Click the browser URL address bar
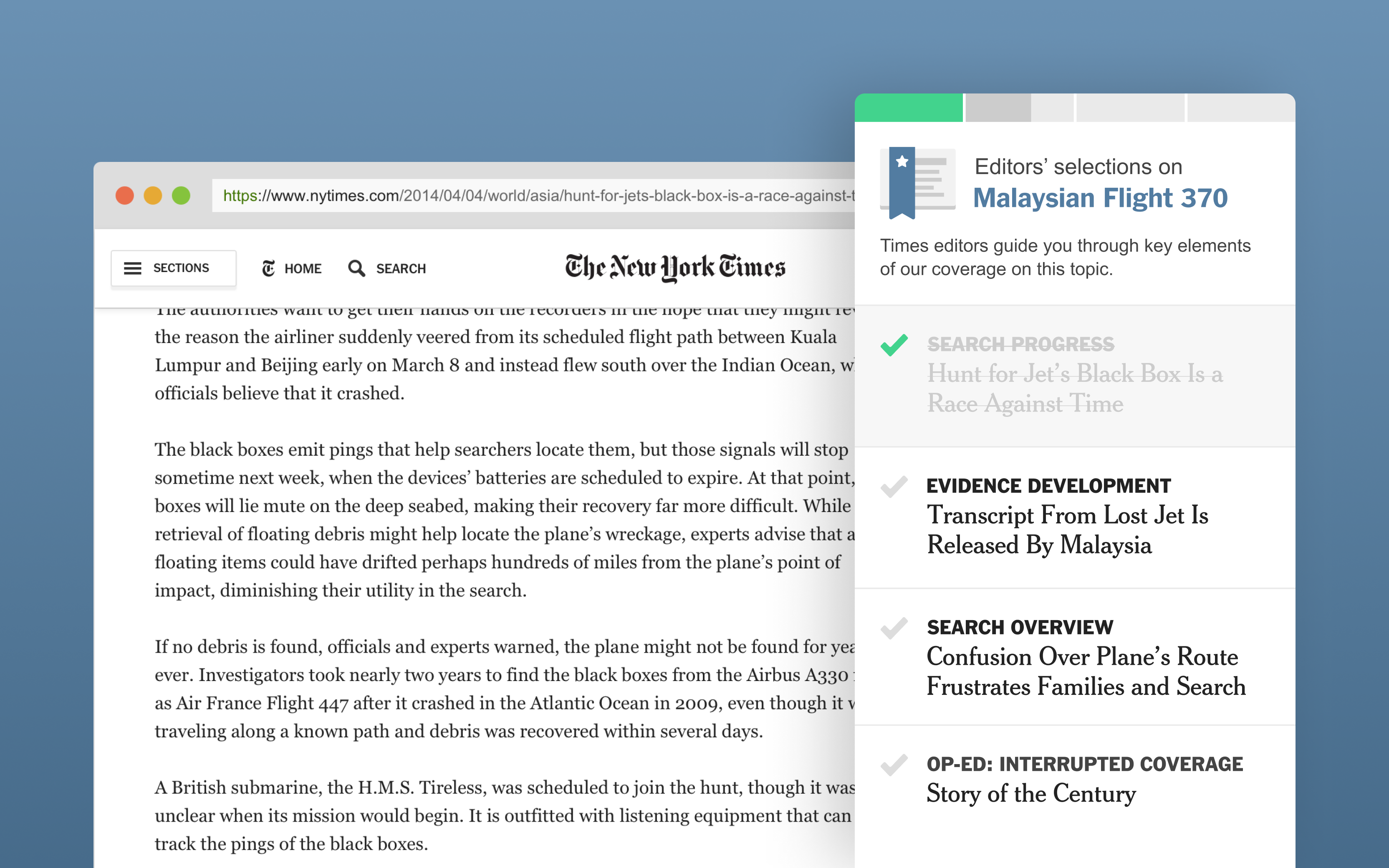The image size is (1389, 868). tap(533, 196)
